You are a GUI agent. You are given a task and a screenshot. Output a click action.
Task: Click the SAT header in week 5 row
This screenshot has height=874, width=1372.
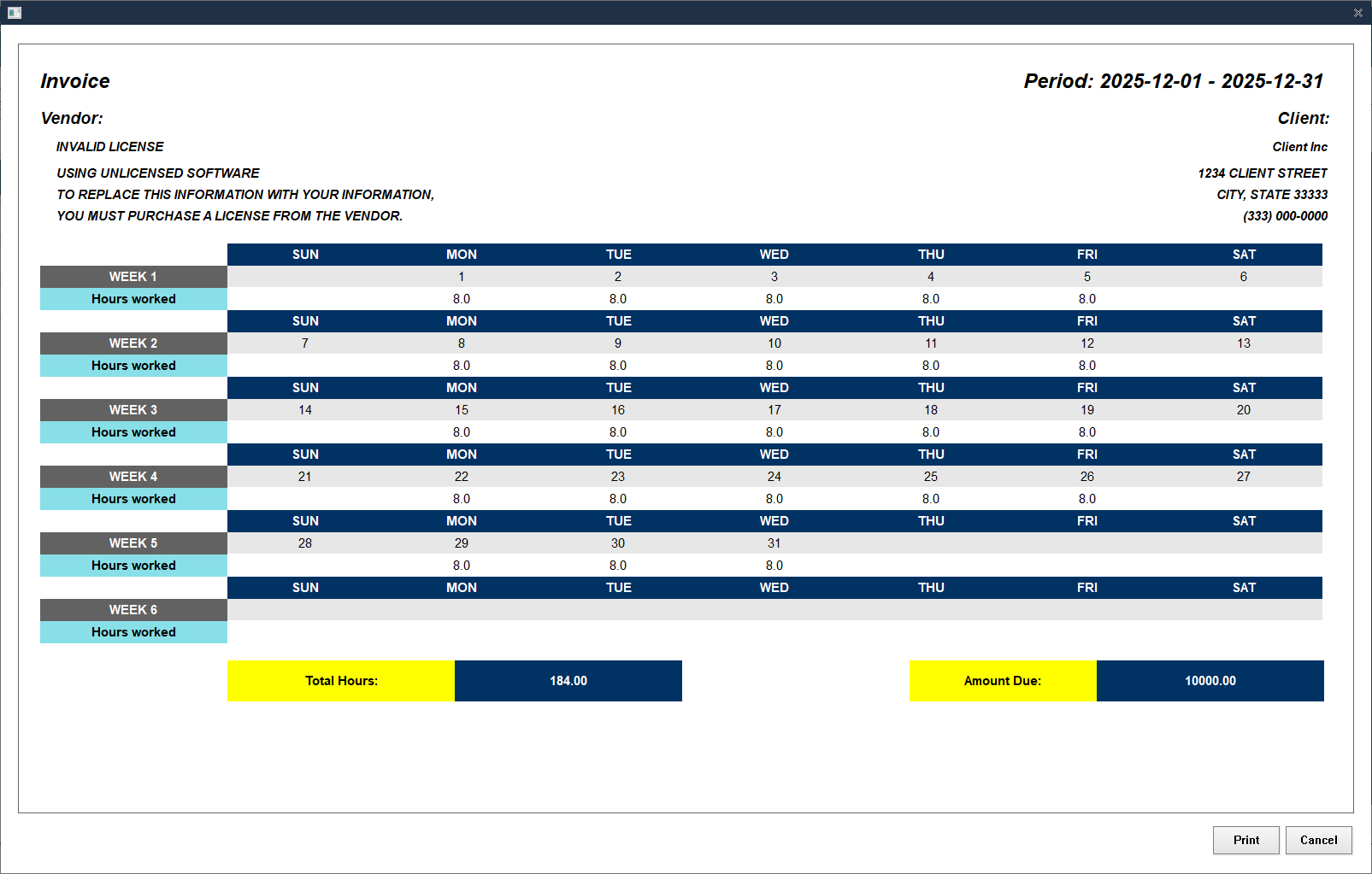(x=1244, y=520)
